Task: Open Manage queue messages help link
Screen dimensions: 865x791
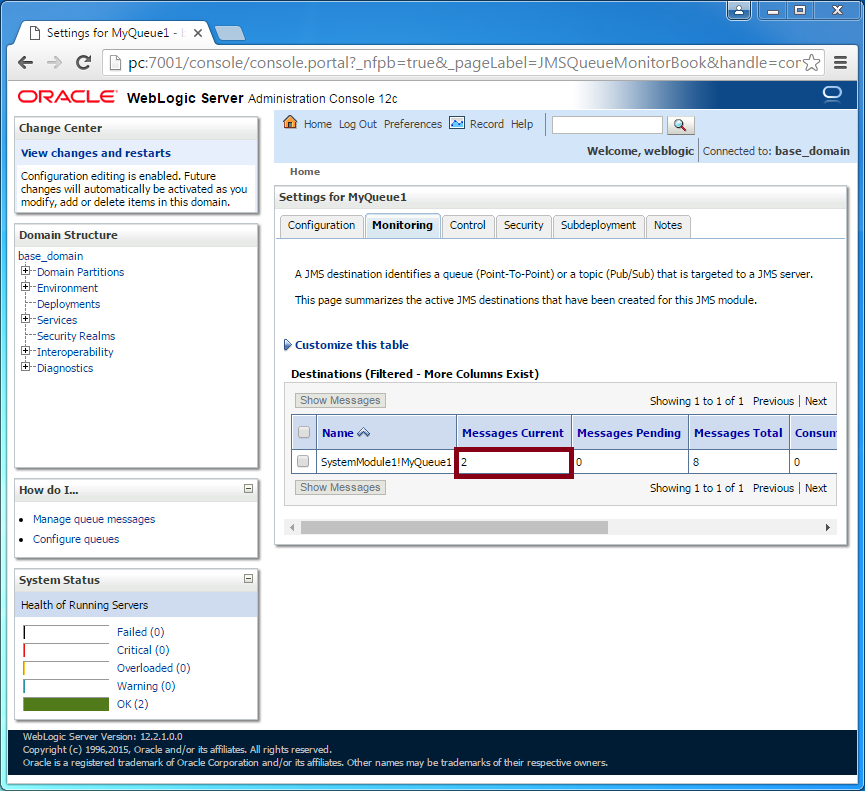Action: 94,519
